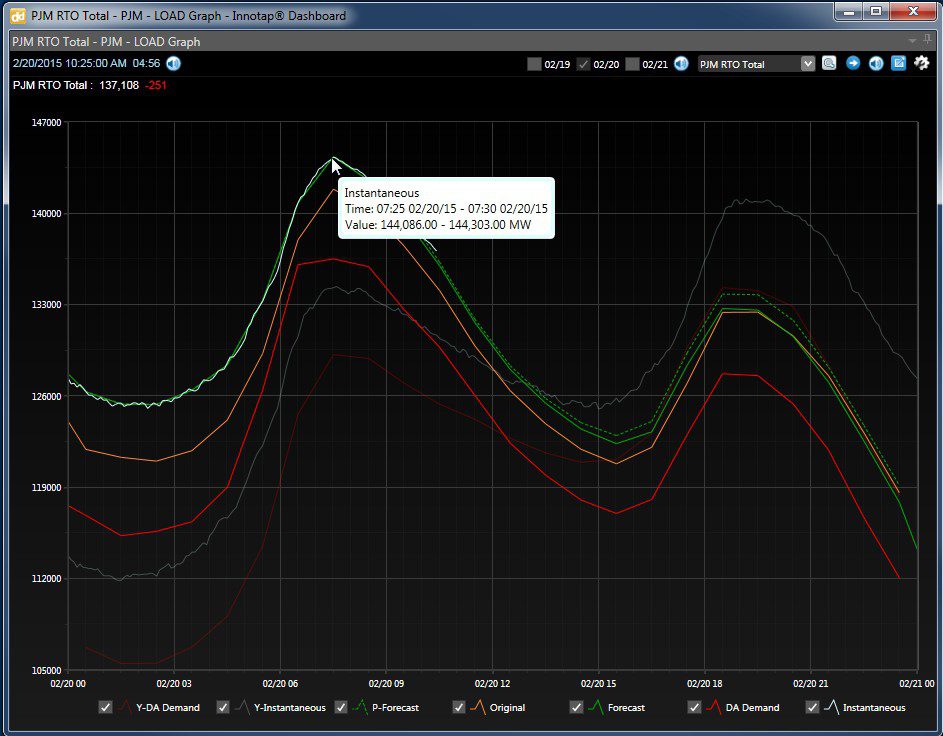Minimize the Innotap Dashboard window
Screen dimensions: 943x736
click(849, 11)
